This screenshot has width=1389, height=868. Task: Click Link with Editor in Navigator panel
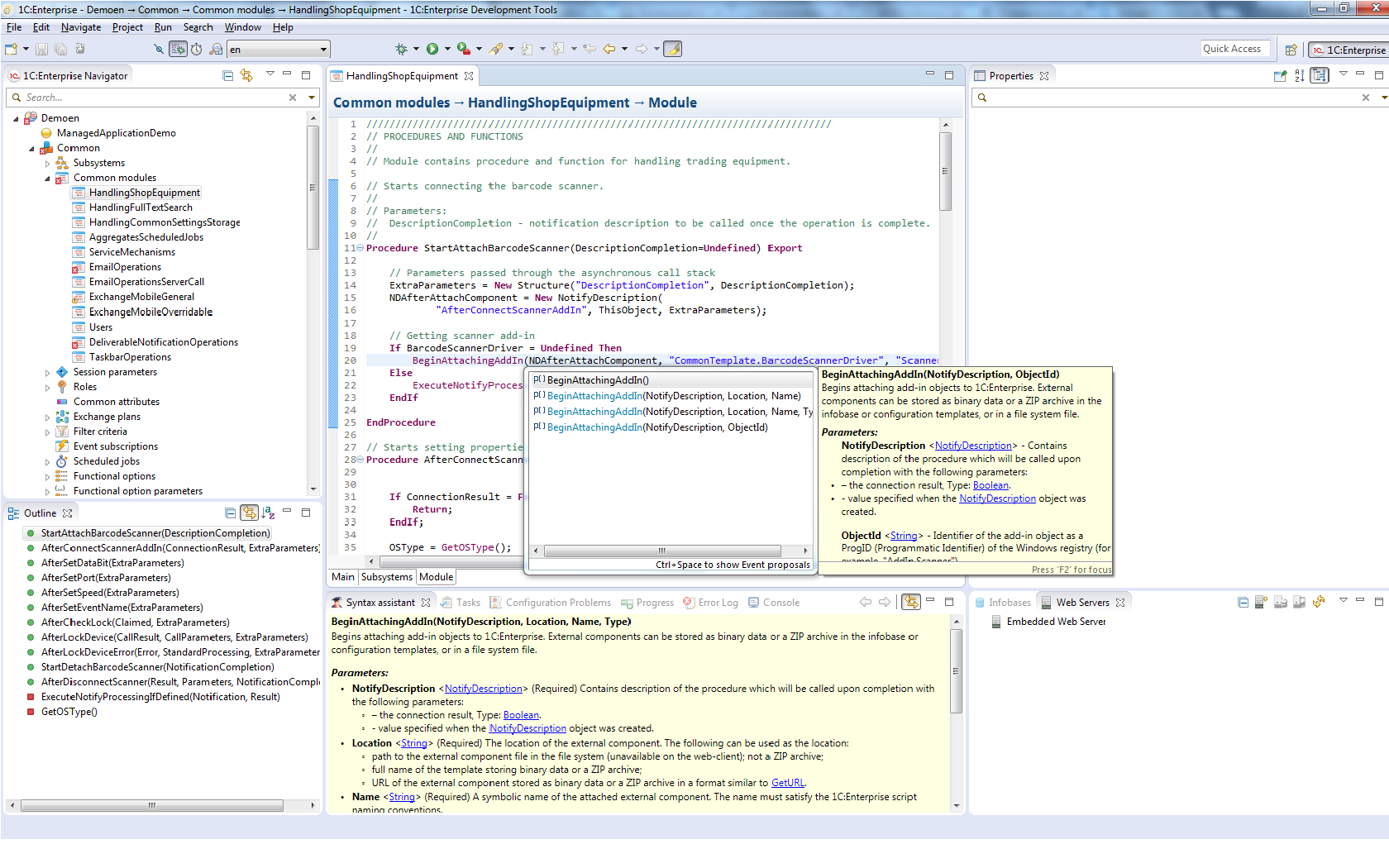click(x=246, y=75)
